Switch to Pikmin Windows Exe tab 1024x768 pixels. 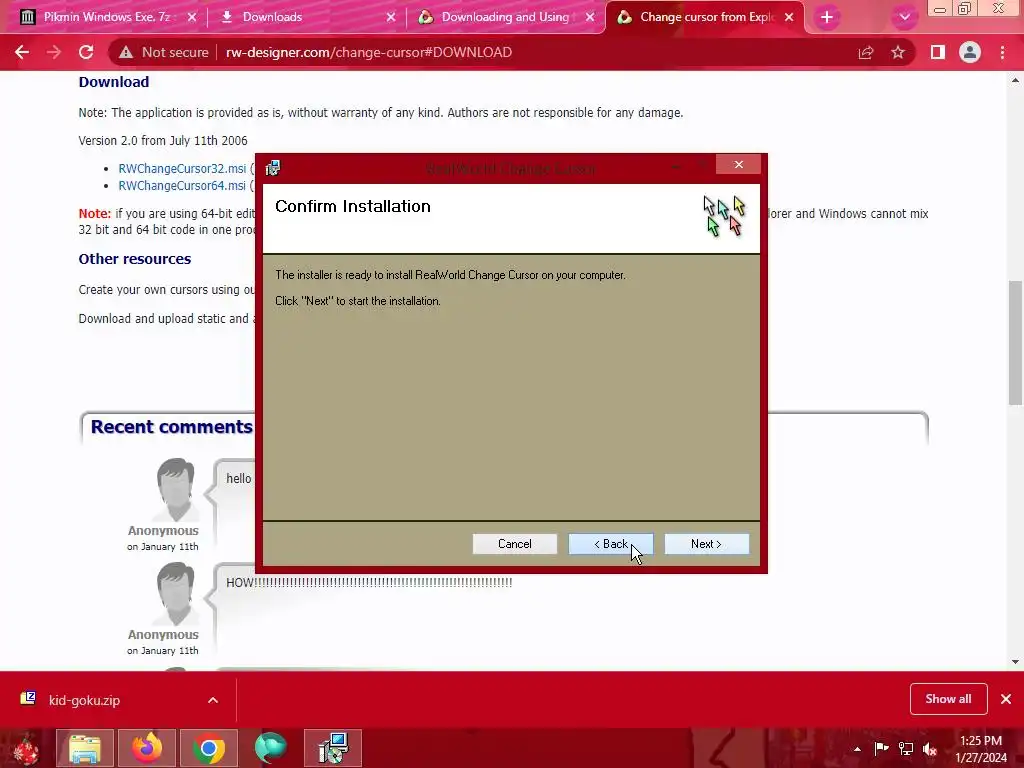click(x=107, y=17)
